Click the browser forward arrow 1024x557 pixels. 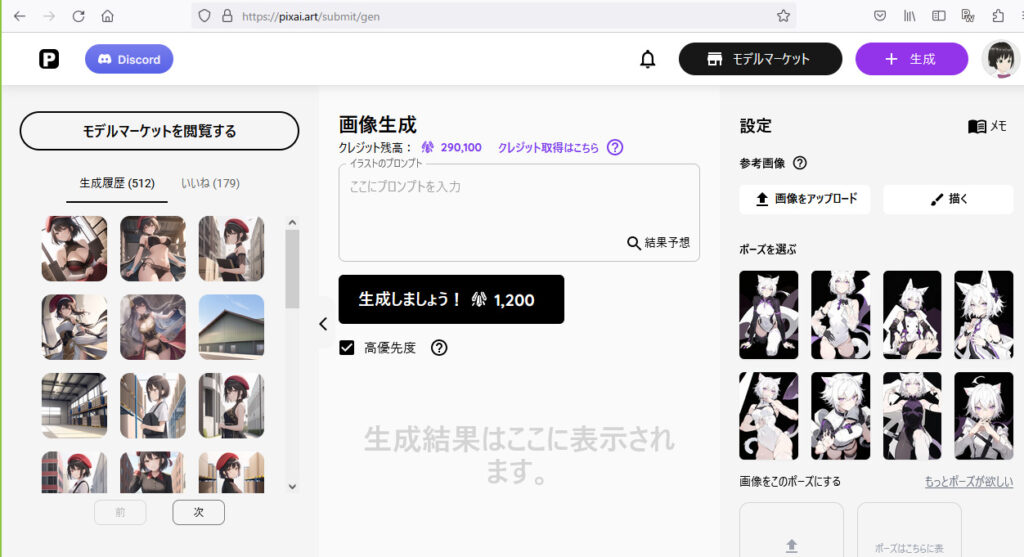49,16
